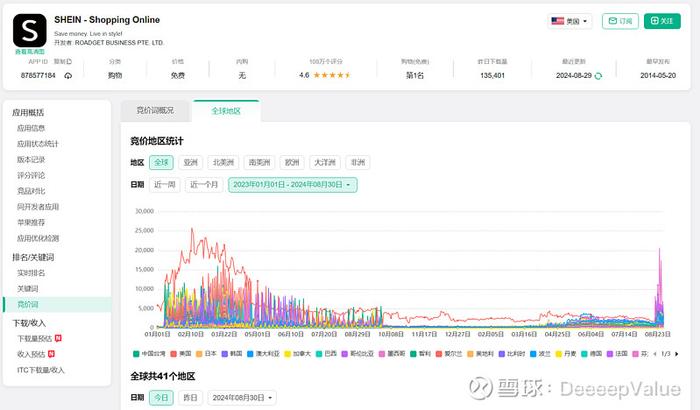
Task: Select the 欧洲 region filter
Action: [x=292, y=162]
